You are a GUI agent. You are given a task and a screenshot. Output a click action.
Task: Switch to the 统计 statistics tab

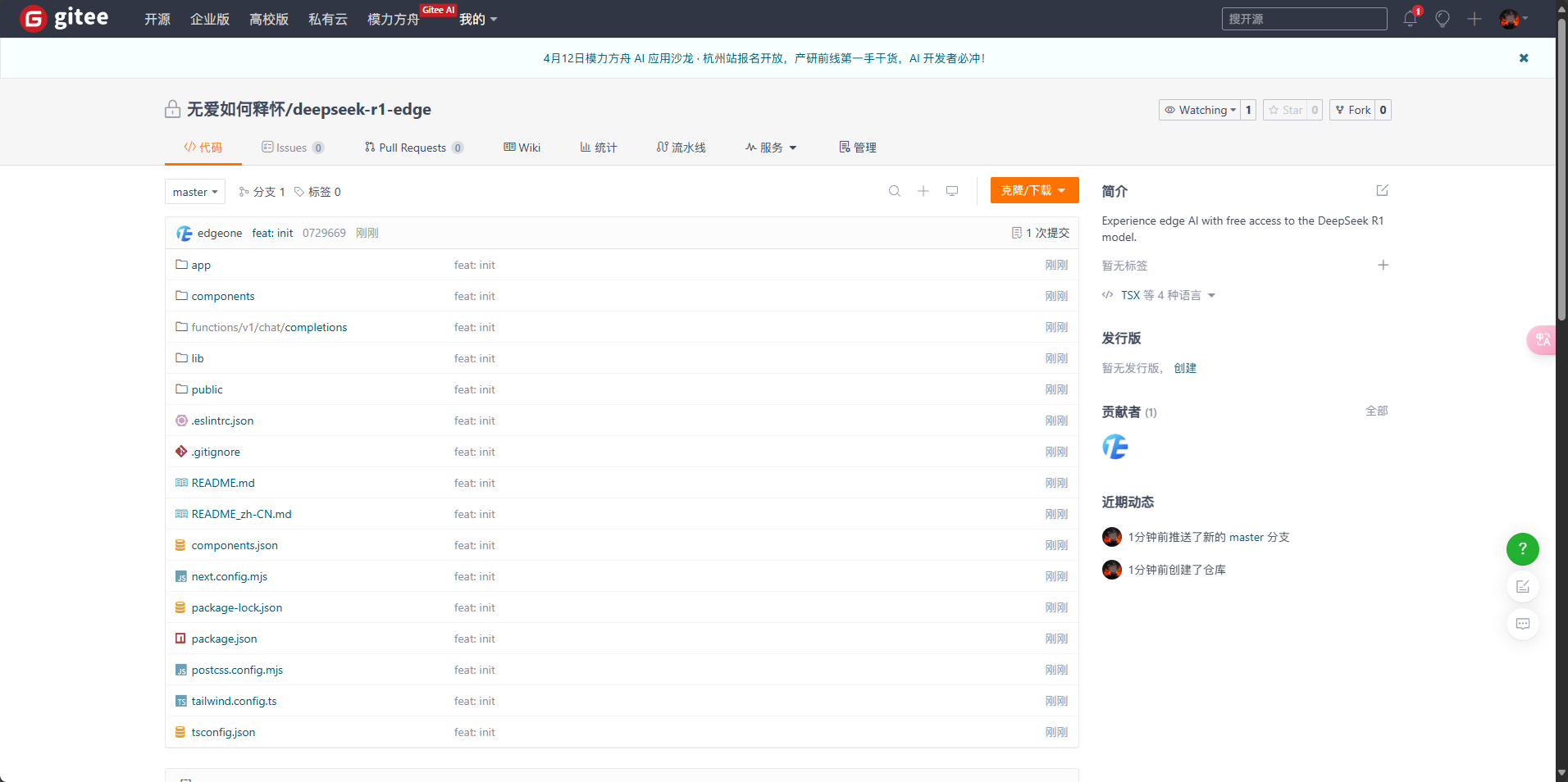[x=599, y=148]
